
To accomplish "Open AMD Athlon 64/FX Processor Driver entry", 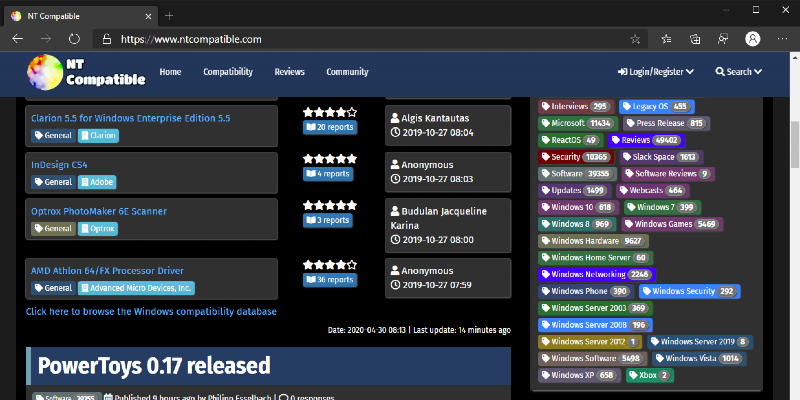I will pos(107,271).
